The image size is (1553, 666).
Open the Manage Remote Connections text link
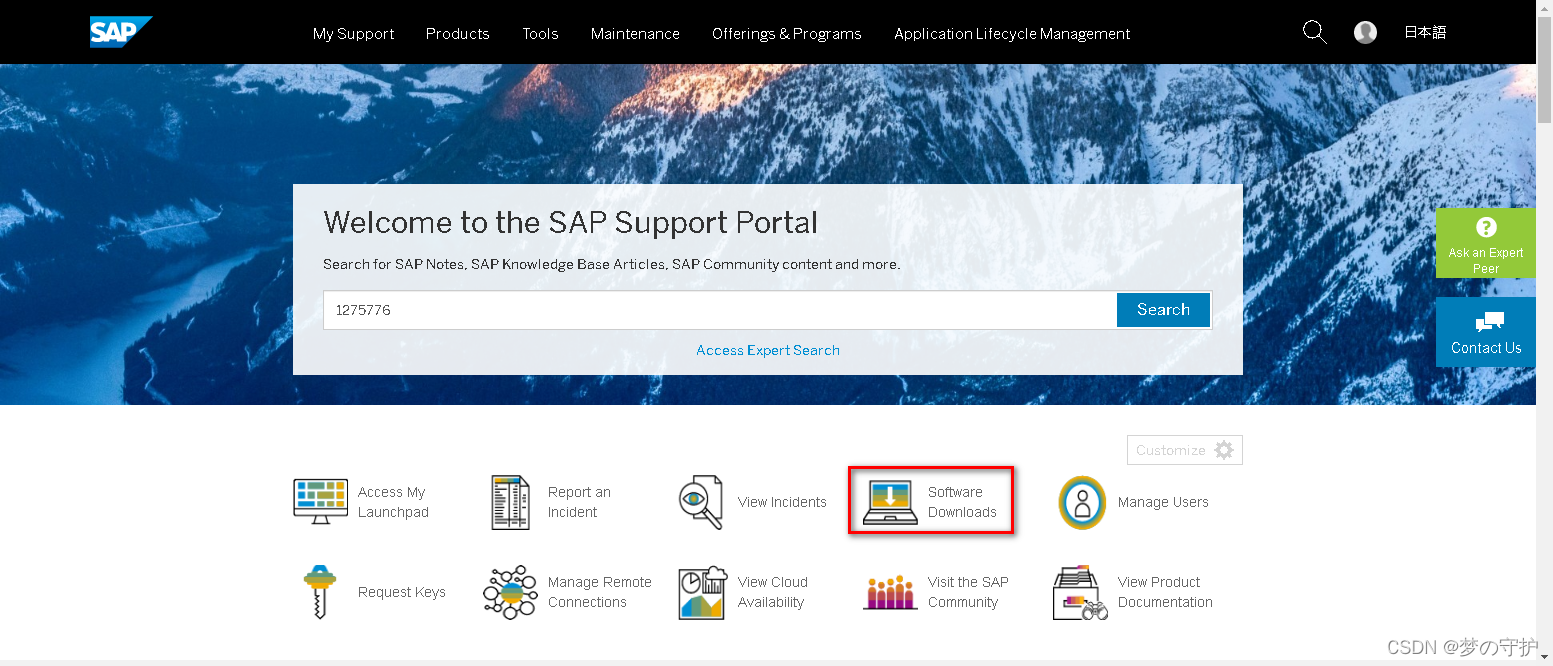click(599, 592)
